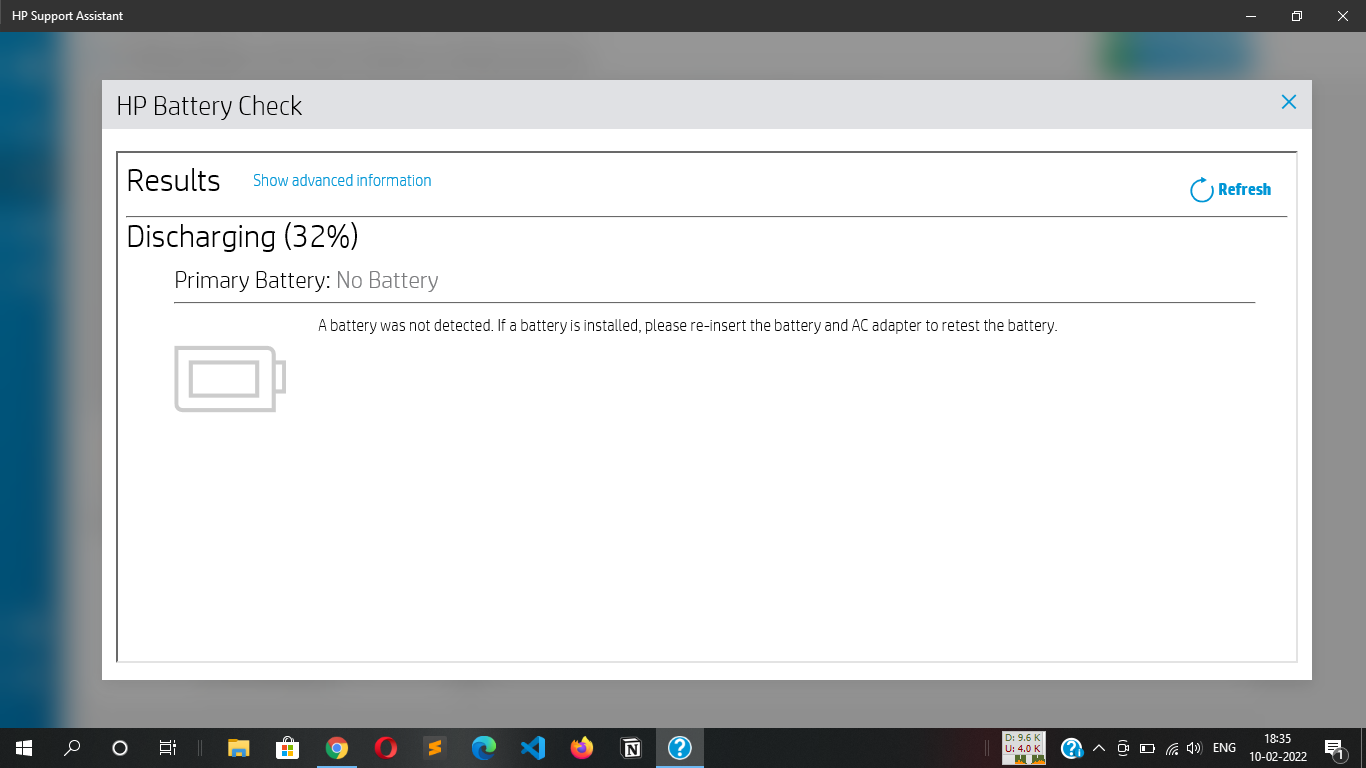The image size is (1366, 768).
Task: Open the battery status tray icon
Action: click(1147, 748)
